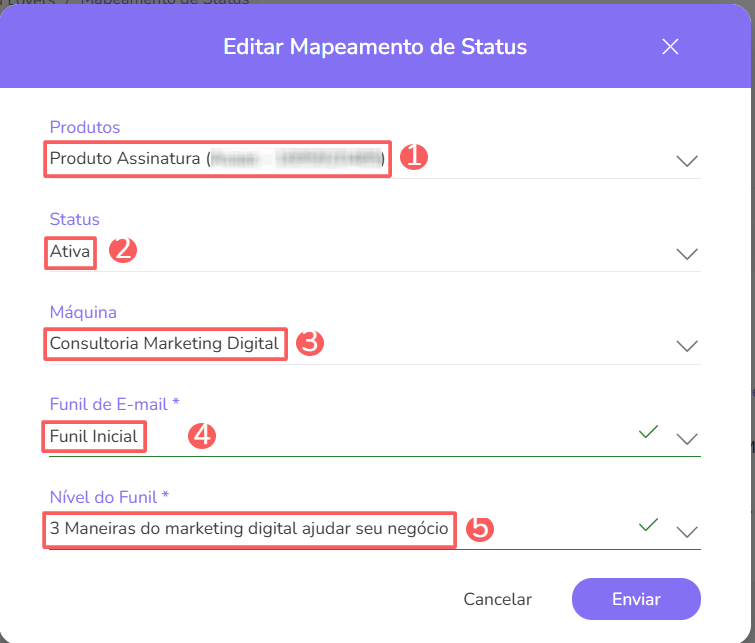Click the 3 Maneiras do marketing digital value
The width and height of the screenshot is (755, 643).
[249, 529]
